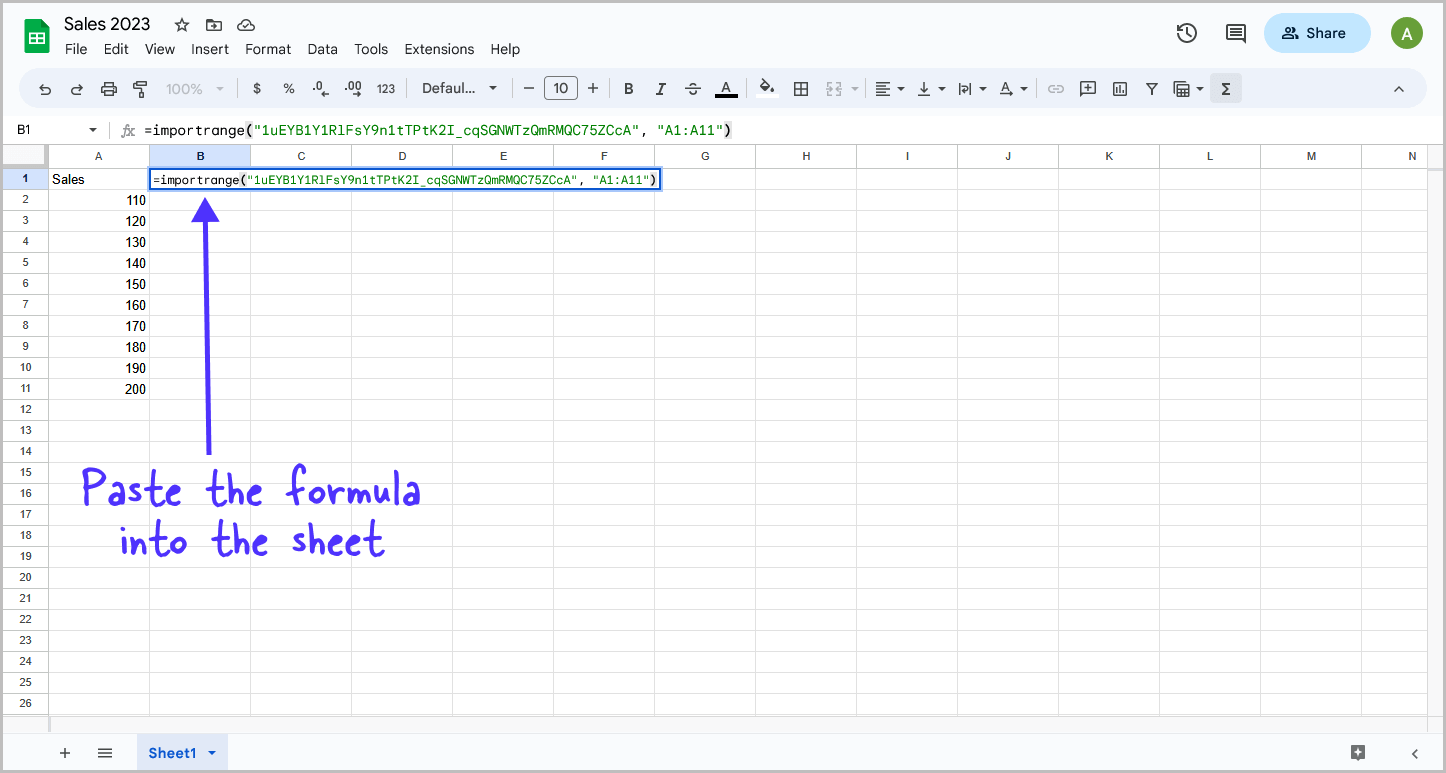This screenshot has width=1446, height=773.
Task: Open the Extensions menu
Action: (439, 49)
